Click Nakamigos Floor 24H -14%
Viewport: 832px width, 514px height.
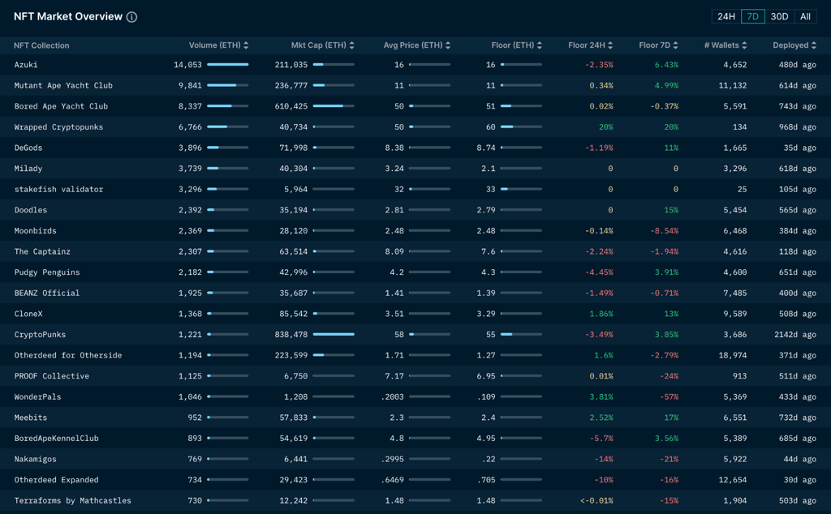pyautogui.click(x=604, y=459)
